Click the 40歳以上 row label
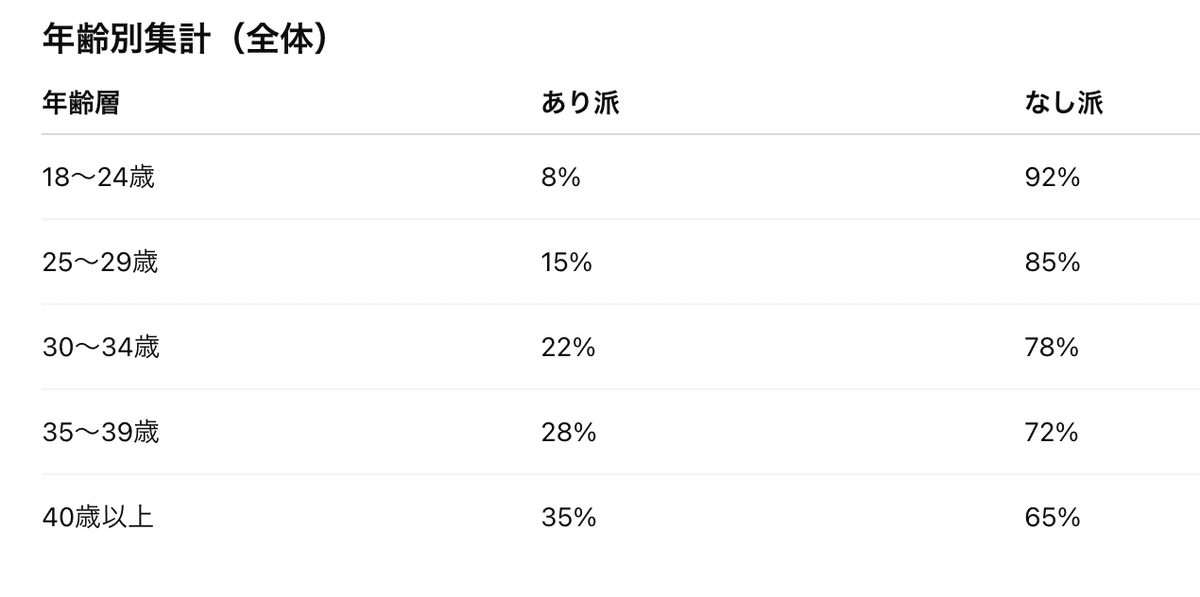 pyautogui.click(x=98, y=518)
